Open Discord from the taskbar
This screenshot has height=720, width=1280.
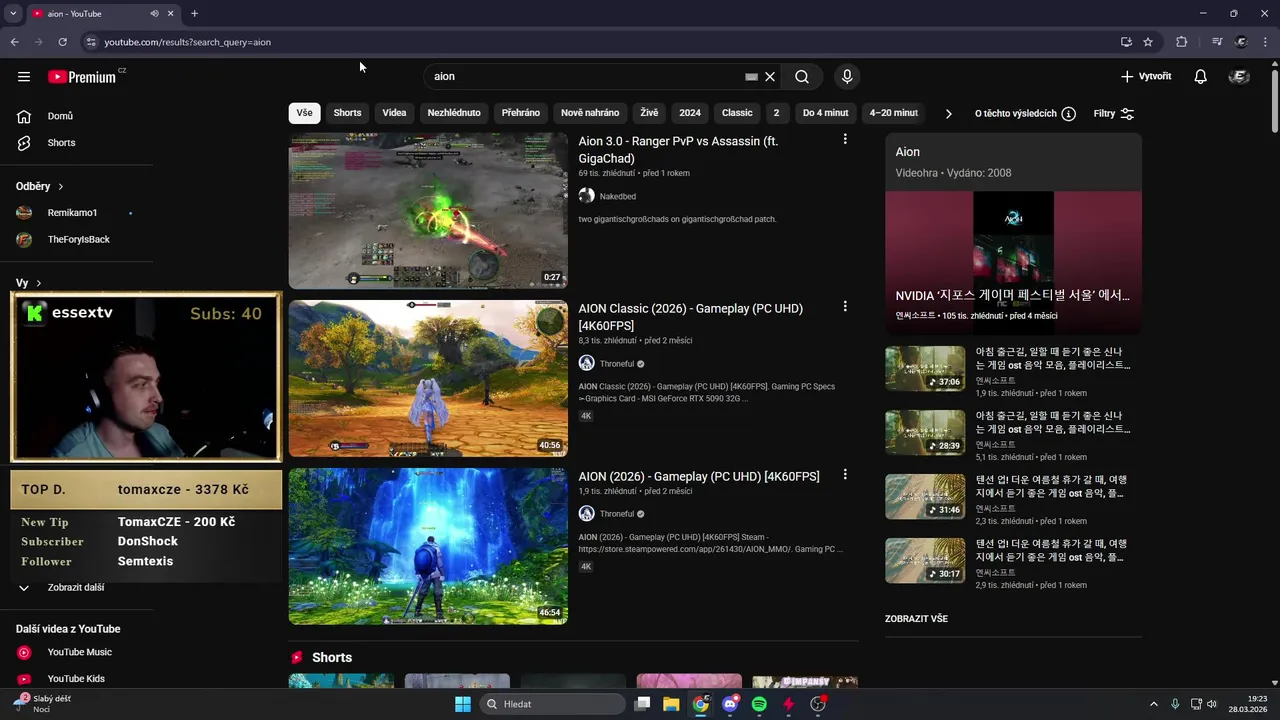pyautogui.click(x=730, y=704)
